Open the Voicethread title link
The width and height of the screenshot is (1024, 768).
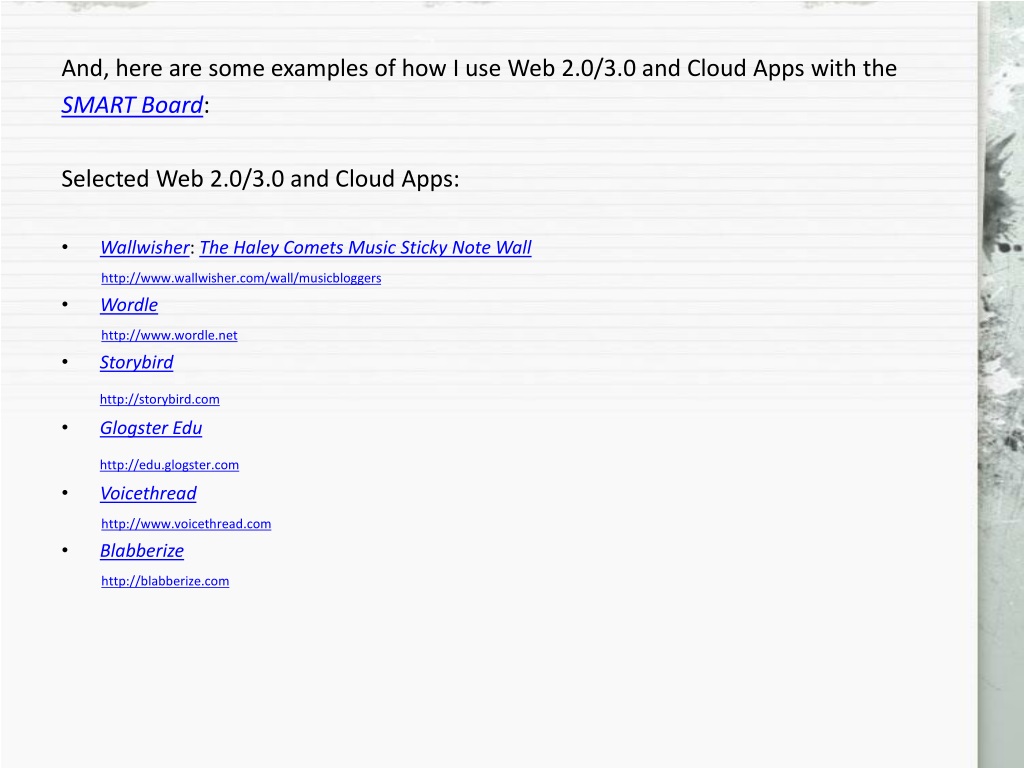click(x=148, y=494)
